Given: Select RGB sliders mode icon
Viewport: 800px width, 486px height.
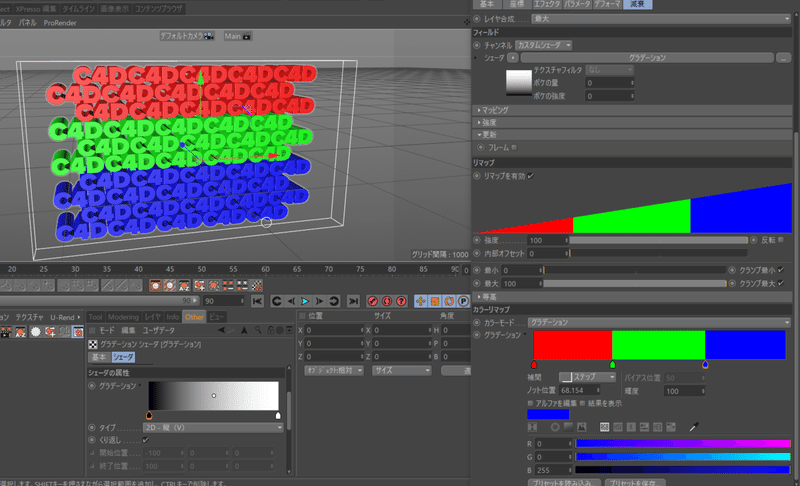Looking at the screenshot, I should click(605, 427).
